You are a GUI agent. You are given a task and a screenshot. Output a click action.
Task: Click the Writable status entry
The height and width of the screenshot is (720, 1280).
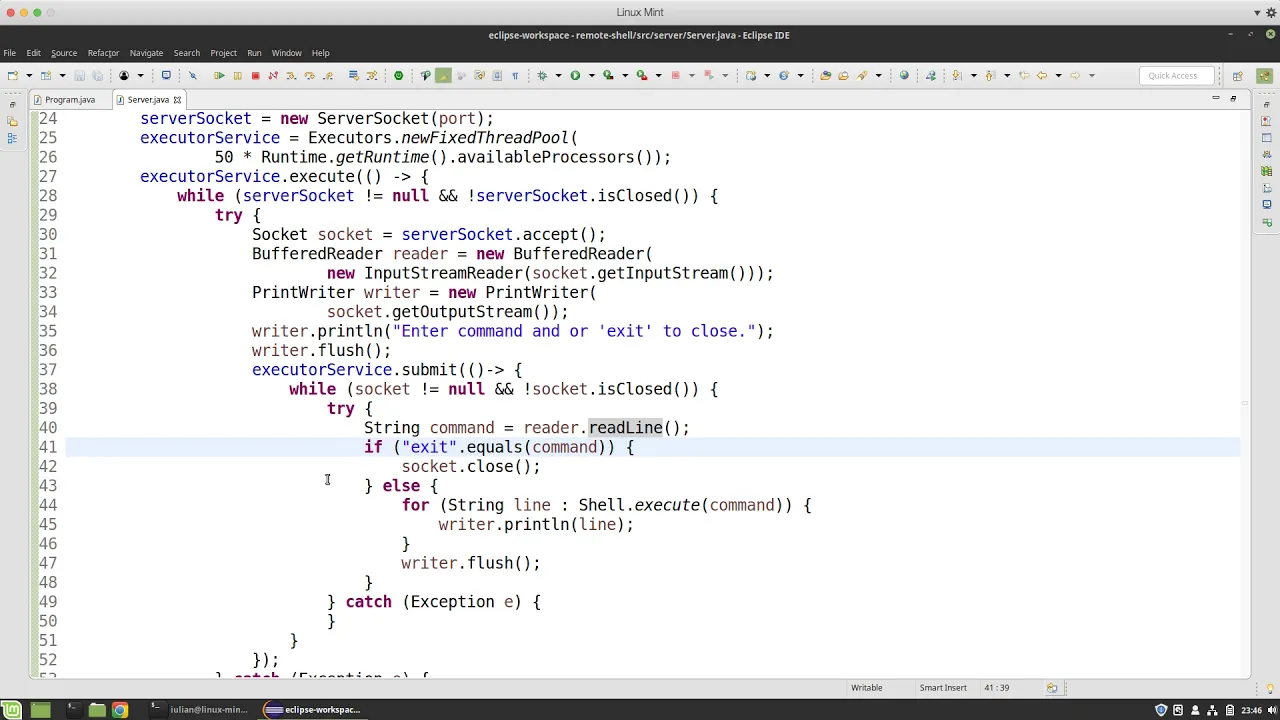click(866, 688)
